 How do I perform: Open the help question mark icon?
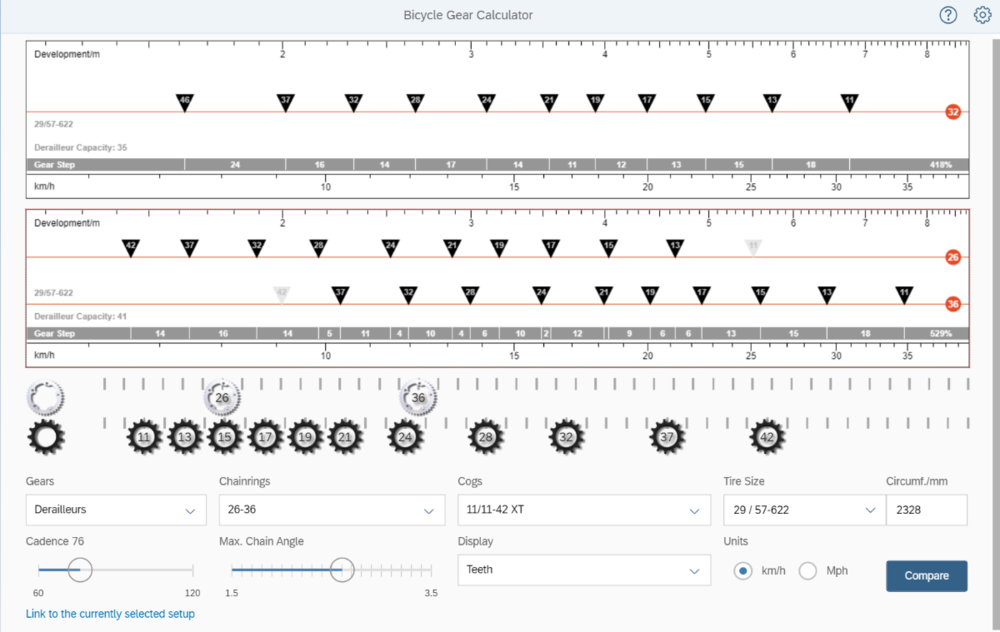948,15
